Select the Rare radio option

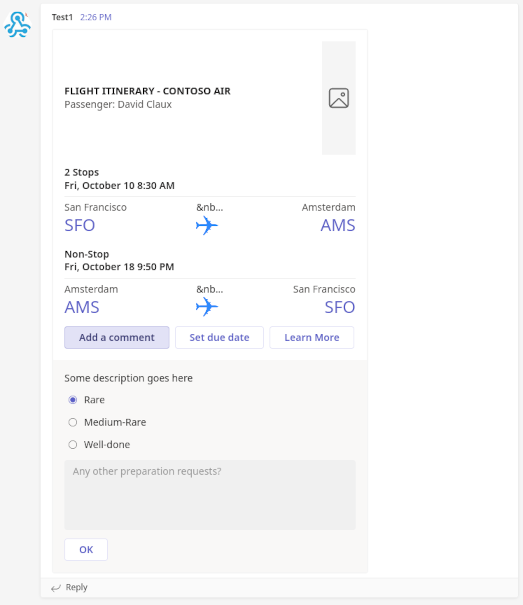(73, 400)
